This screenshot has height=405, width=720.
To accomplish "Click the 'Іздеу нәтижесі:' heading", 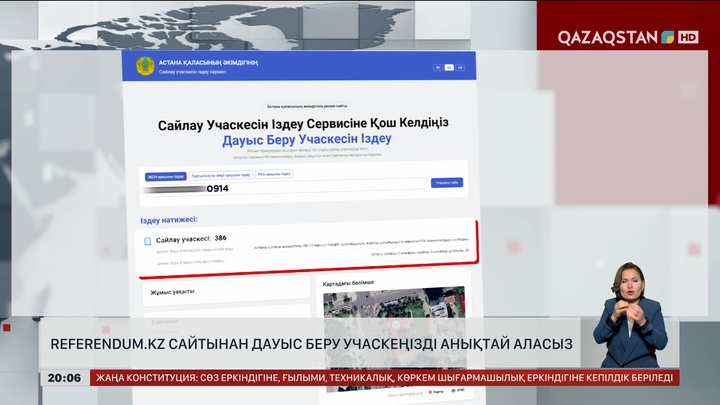I will tap(169, 220).
